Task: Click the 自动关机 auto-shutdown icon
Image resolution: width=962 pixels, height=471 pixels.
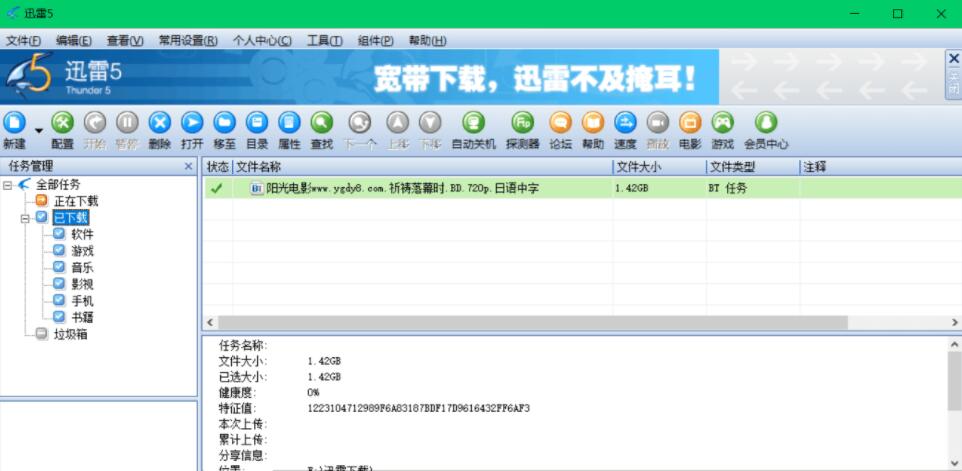Action: [x=473, y=123]
